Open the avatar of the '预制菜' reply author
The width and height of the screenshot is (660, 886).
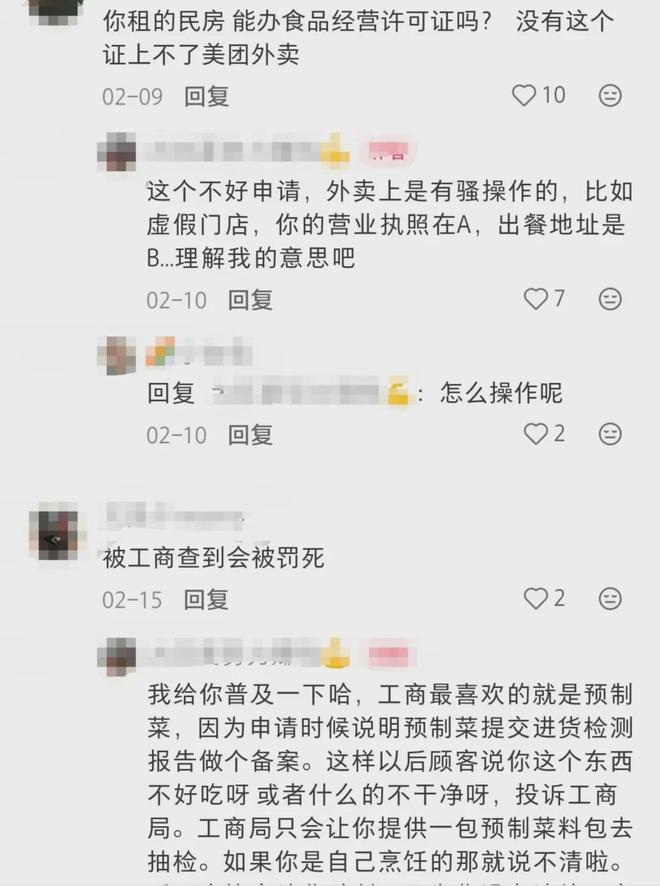(x=117, y=655)
